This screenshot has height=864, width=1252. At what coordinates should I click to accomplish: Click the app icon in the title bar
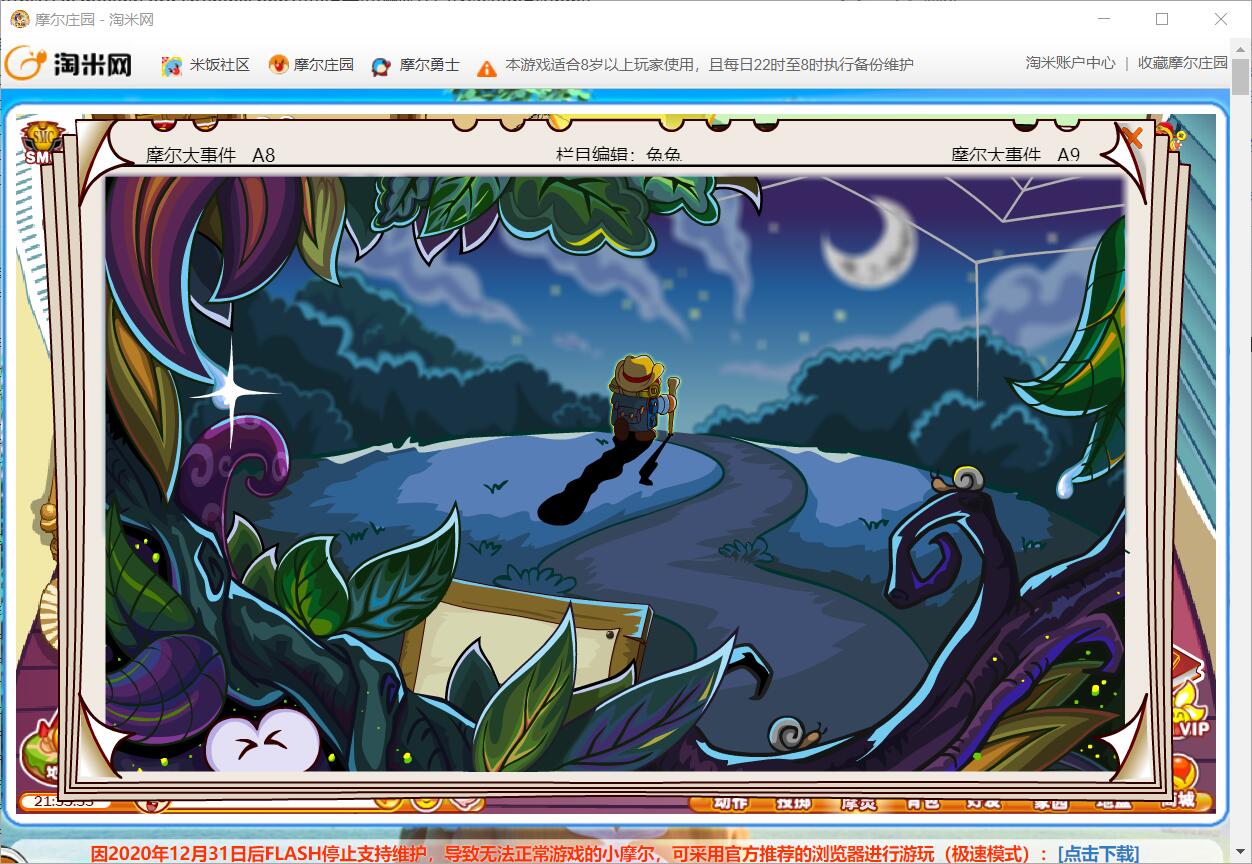coord(19,19)
